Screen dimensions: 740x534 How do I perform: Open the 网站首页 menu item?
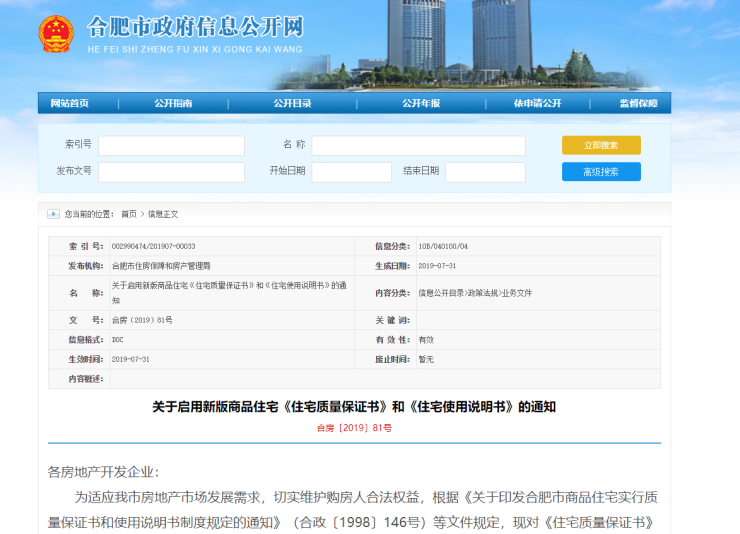pos(69,103)
